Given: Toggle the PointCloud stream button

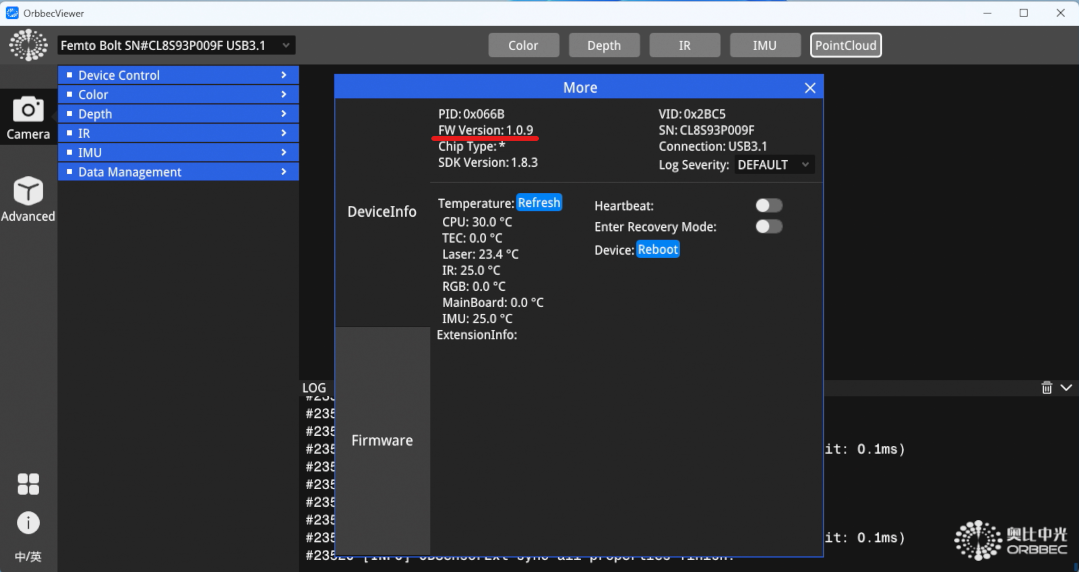Looking at the screenshot, I should pyautogui.click(x=845, y=45).
